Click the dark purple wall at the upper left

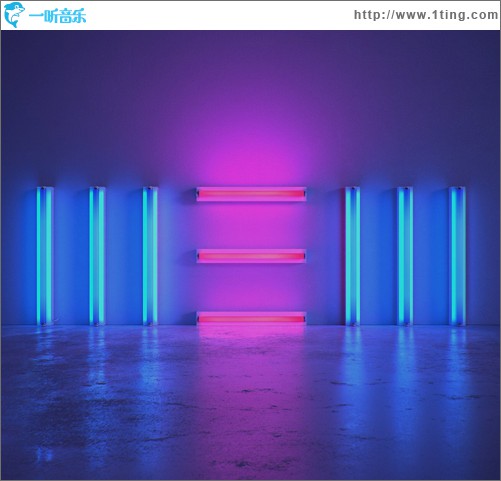[67, 83]
